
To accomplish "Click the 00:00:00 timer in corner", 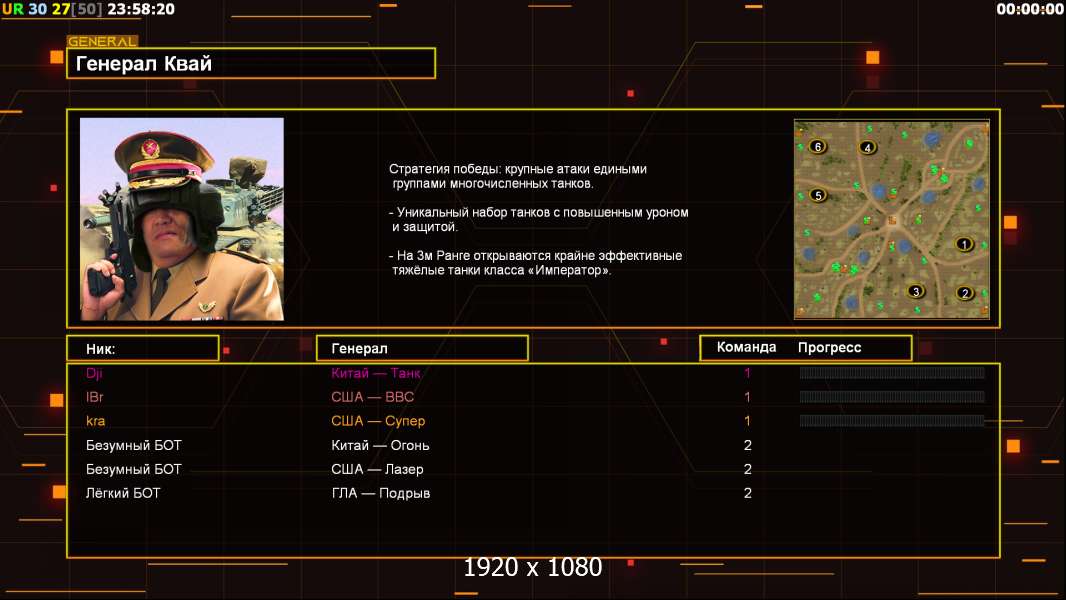I will [x=1029, y=10].
